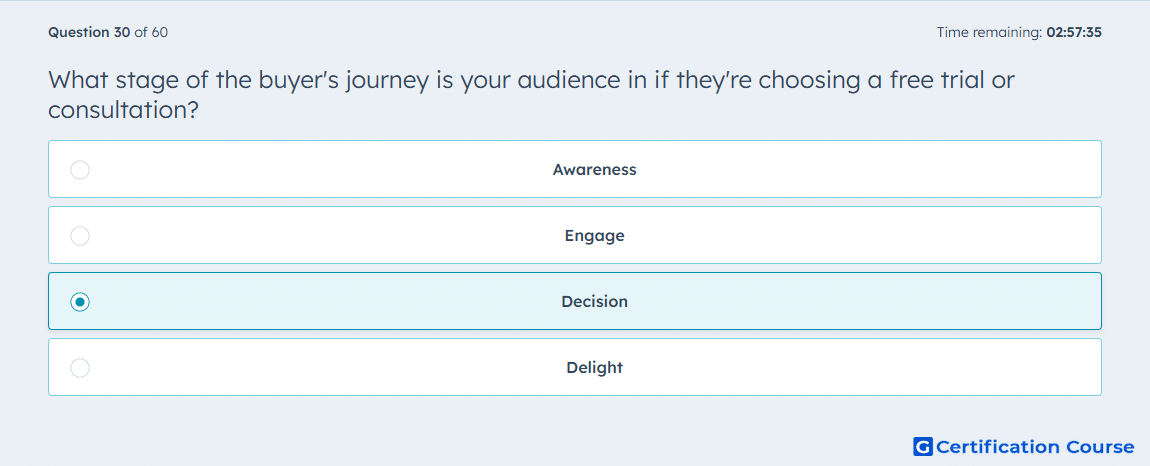
Task: Click the empty area of the Delight card
Action: (x=843, y=367)
